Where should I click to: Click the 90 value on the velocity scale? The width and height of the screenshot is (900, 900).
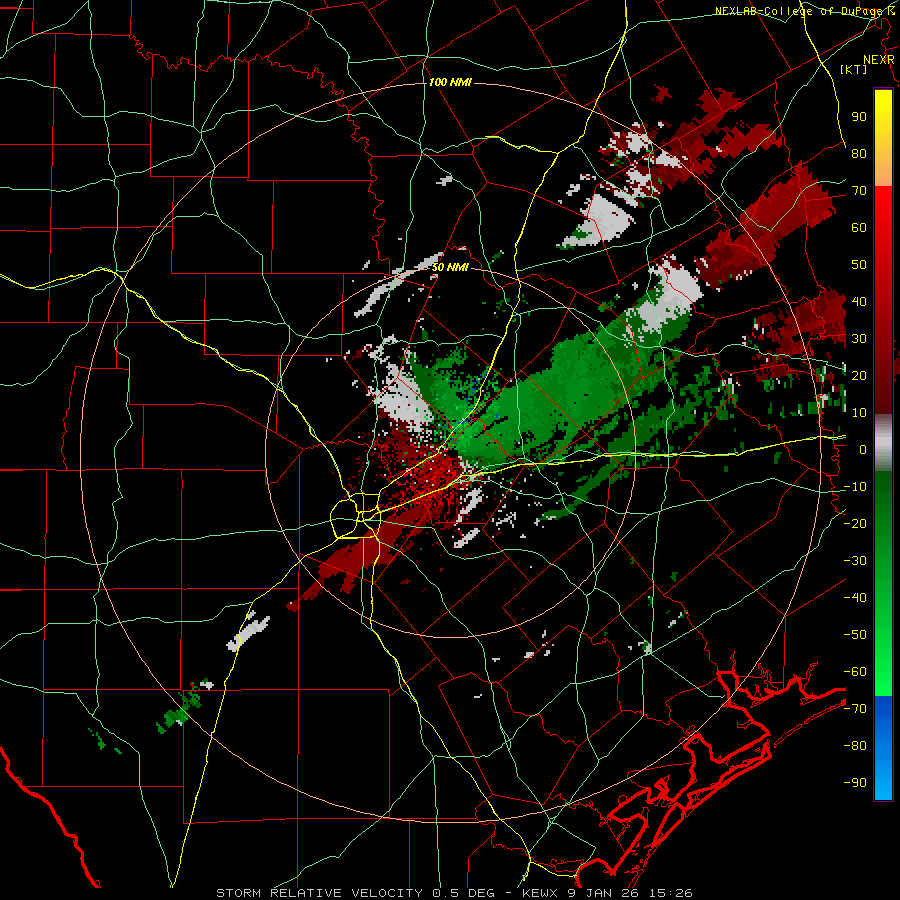tap(859, 117)
